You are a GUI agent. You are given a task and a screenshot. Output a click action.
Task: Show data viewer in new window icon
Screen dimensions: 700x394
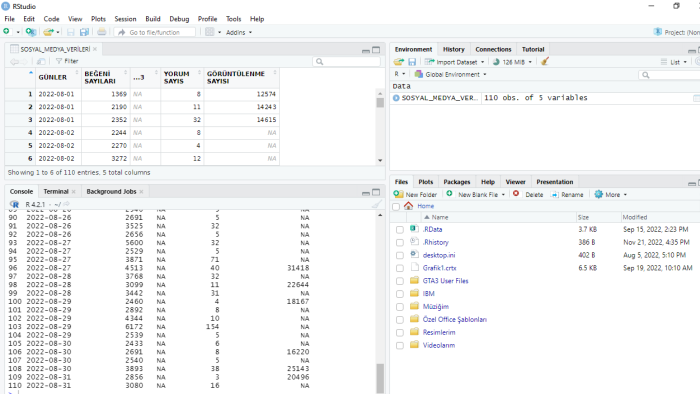41,61
